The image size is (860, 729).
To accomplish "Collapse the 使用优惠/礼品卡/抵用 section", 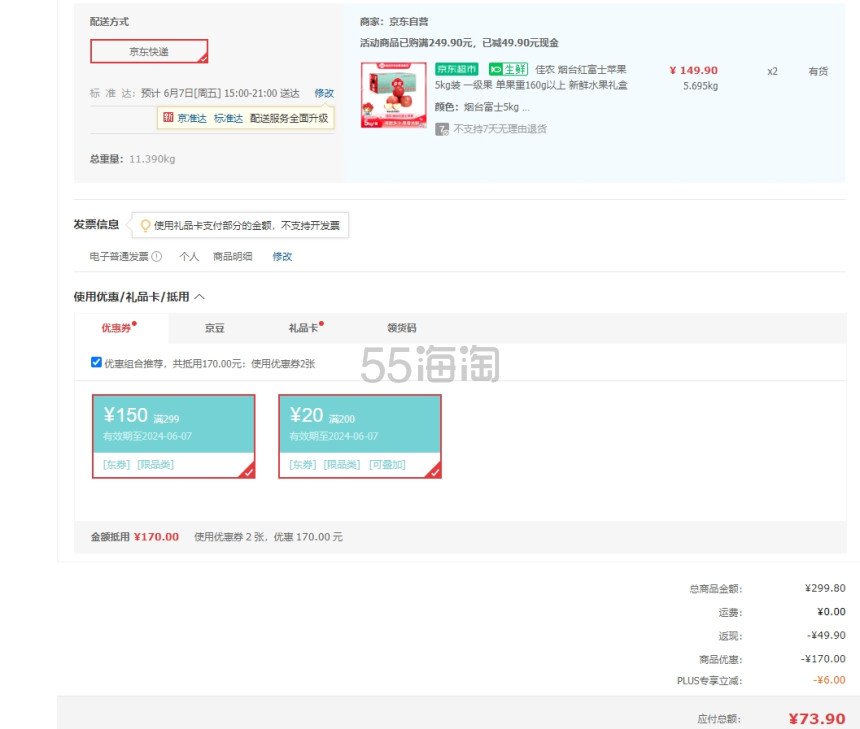I will click(200, 297).
